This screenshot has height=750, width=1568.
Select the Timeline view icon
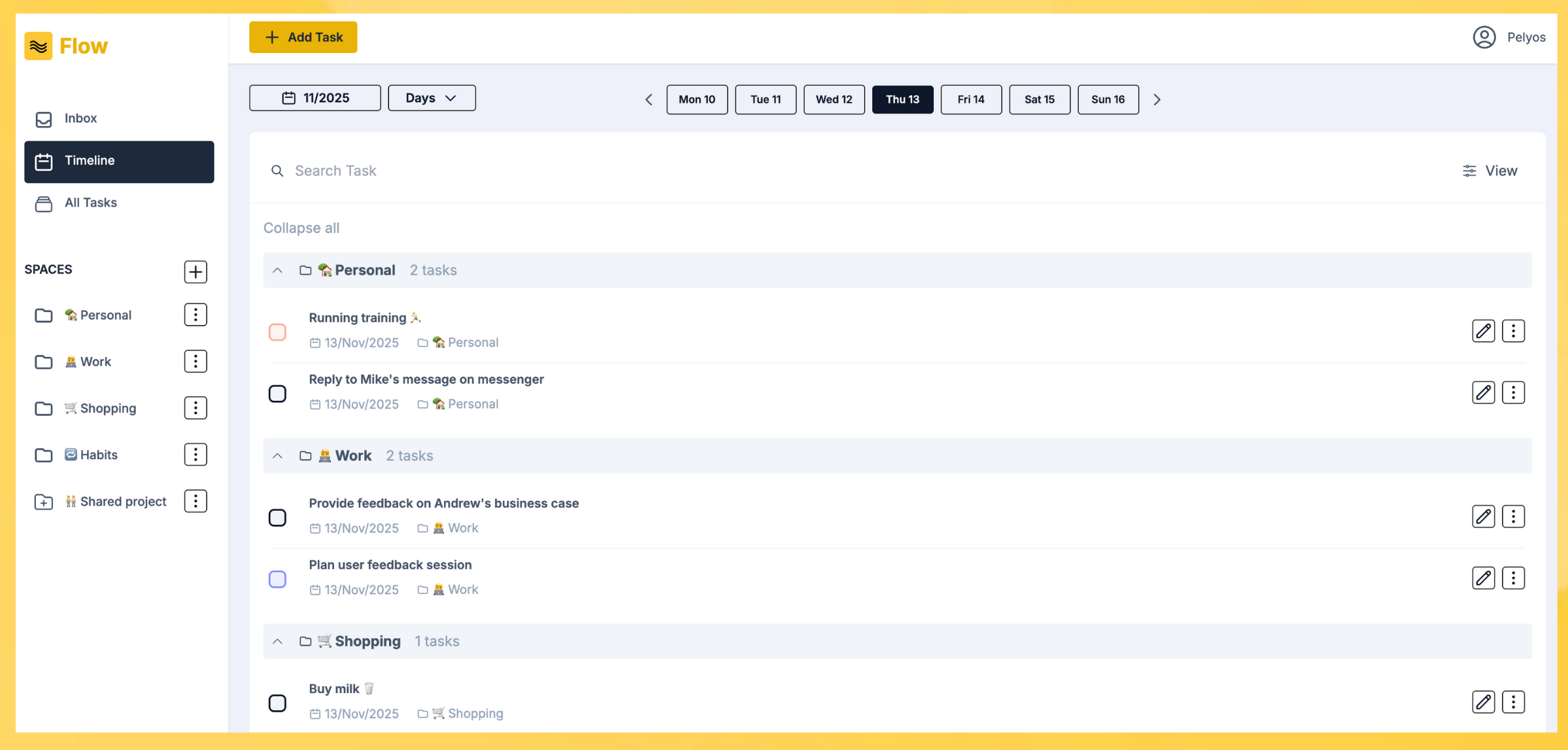click(43, 161)
